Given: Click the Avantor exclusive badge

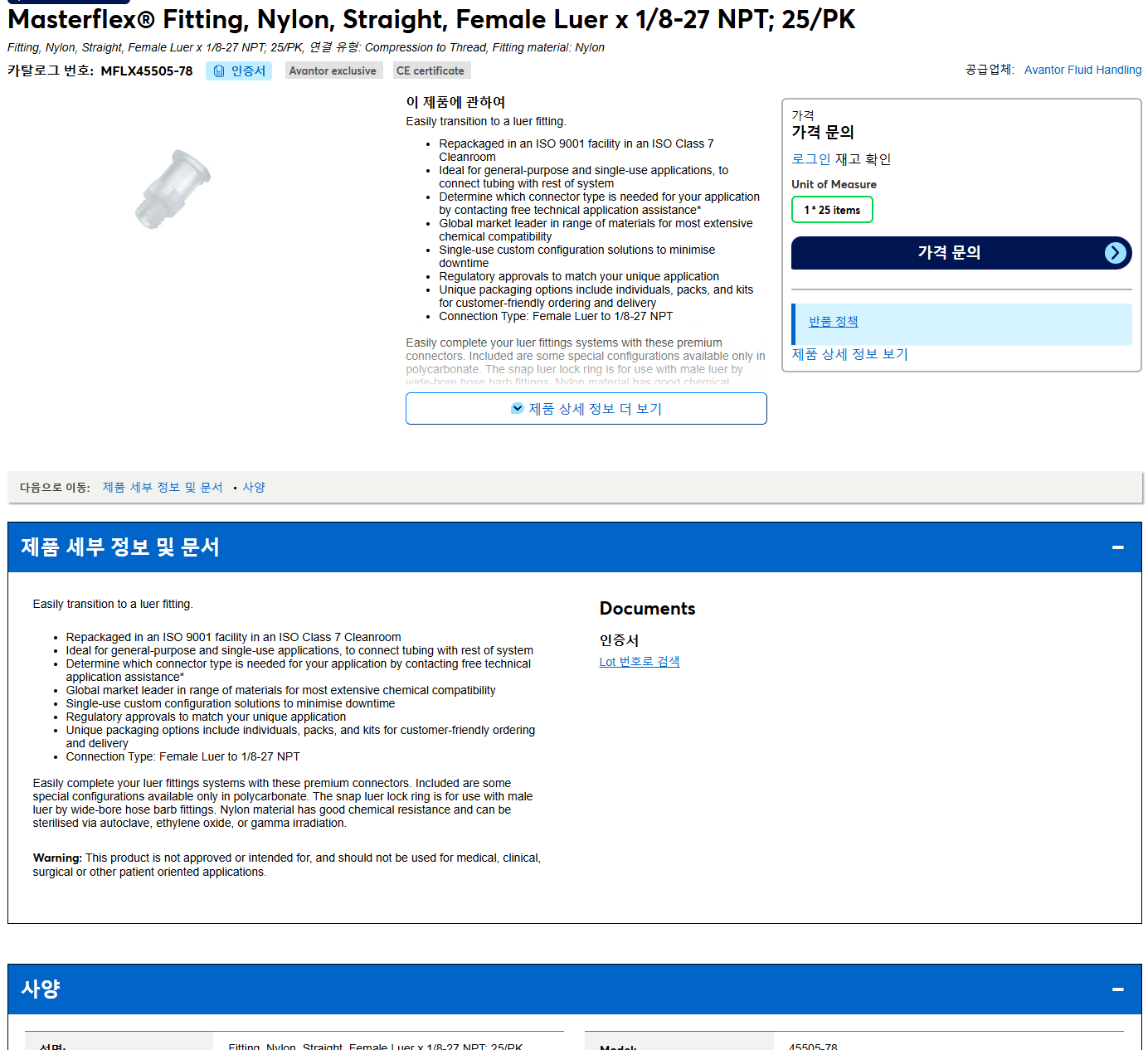Looking at the screenshot, I should [x=333, y=71].
